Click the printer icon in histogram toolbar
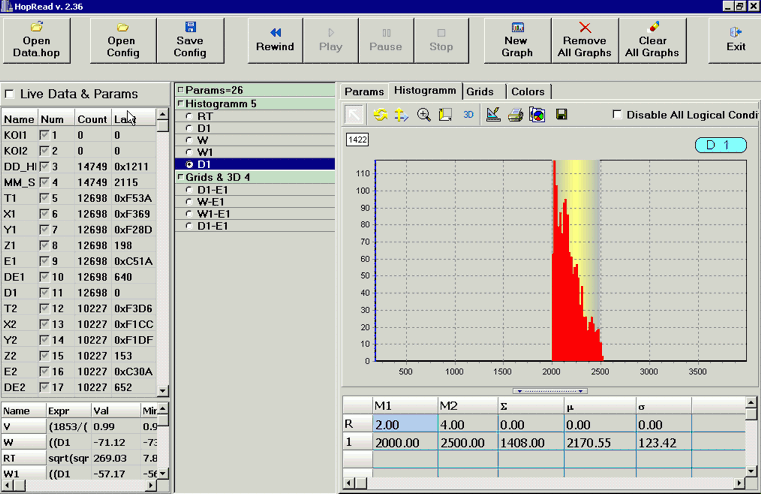 point(515,115)
